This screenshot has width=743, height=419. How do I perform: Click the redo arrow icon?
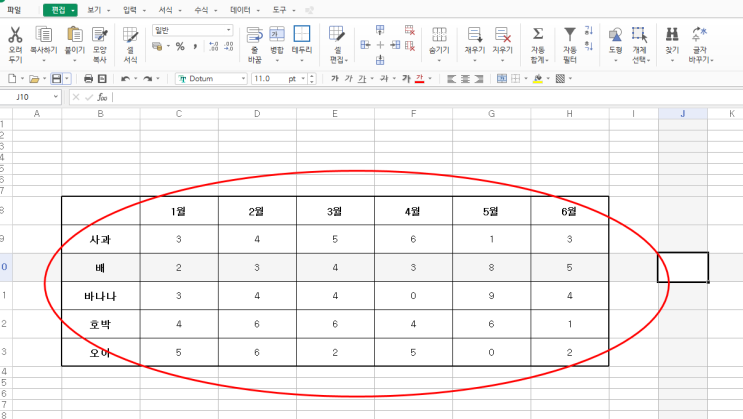[x=147, y=79]
